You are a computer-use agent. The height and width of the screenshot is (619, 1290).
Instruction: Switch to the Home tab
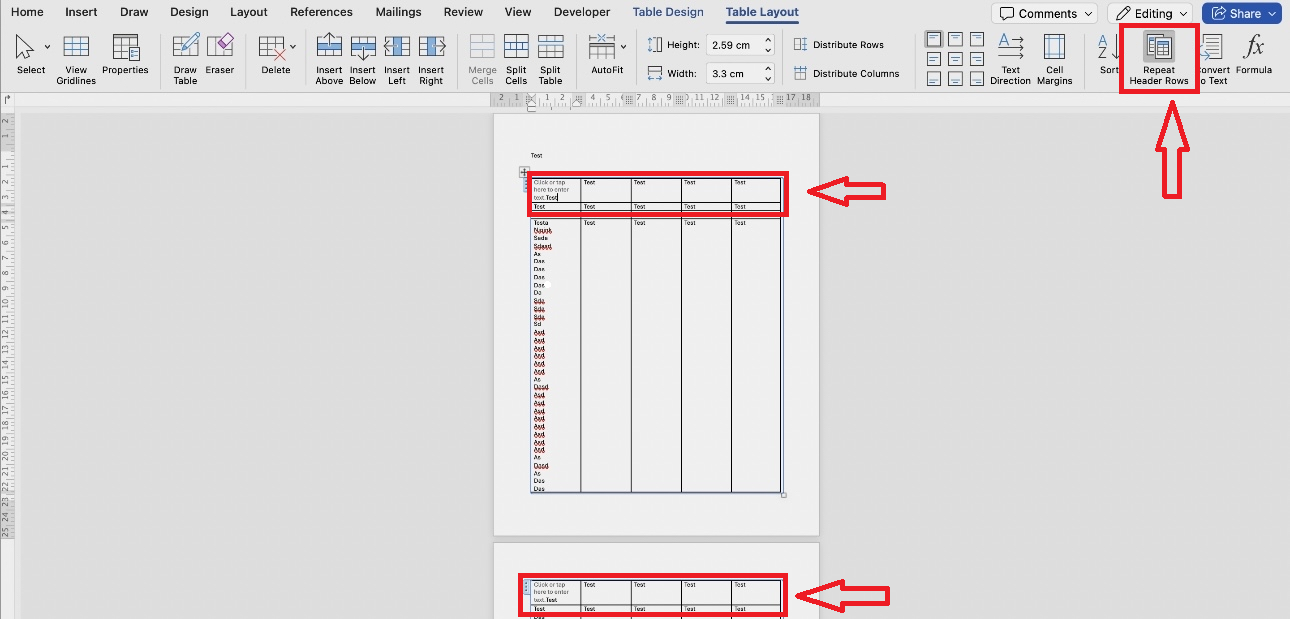coord(27,12)
